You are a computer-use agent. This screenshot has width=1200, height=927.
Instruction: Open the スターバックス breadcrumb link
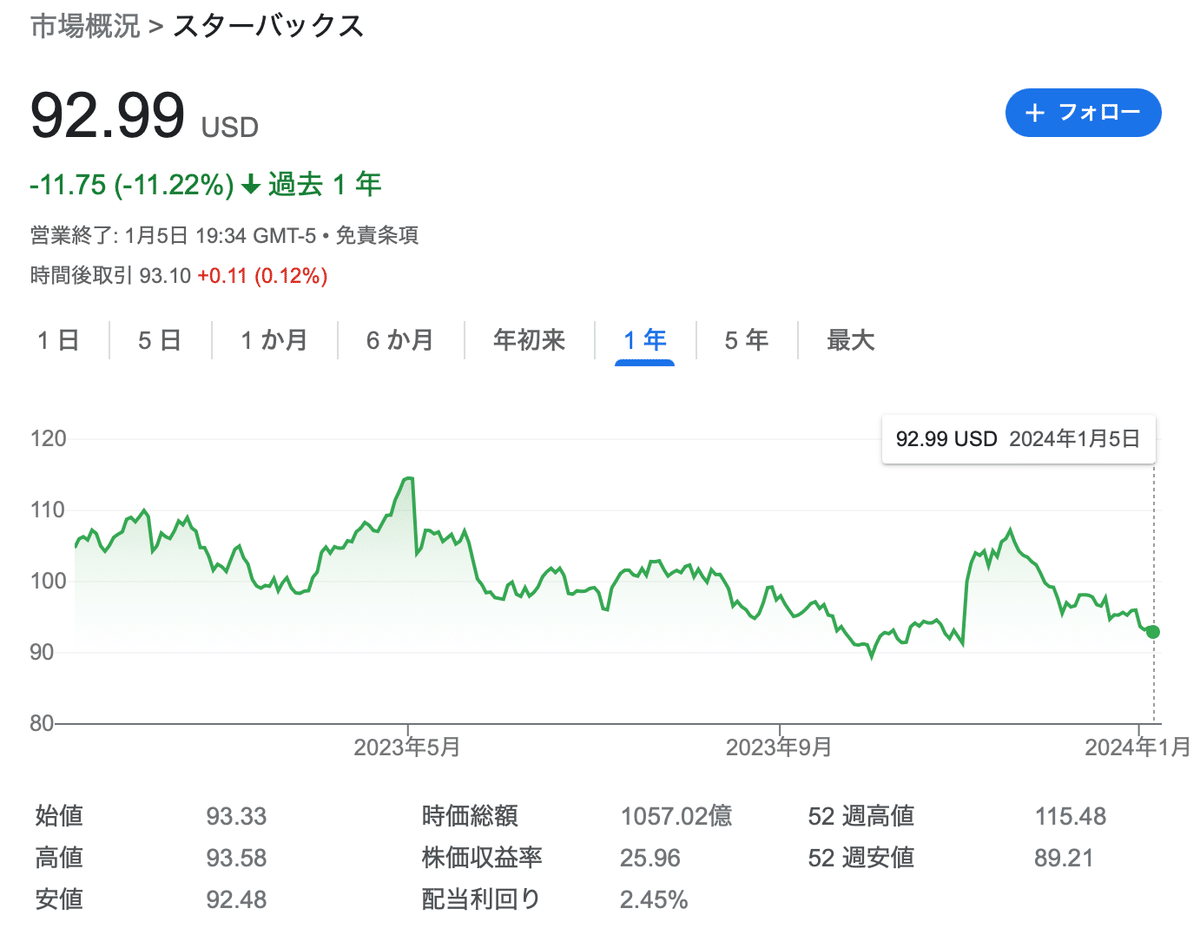pos(267,27)
